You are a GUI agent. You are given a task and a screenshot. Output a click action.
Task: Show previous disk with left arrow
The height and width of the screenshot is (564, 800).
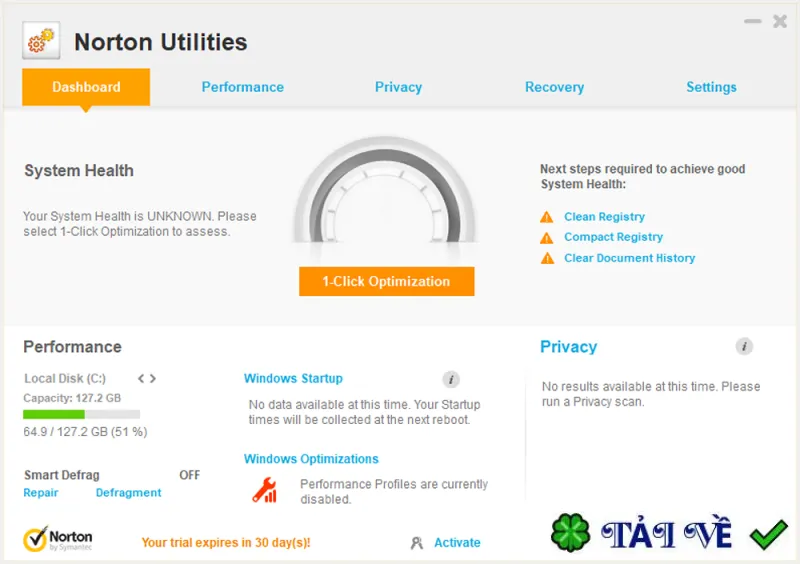pyautogui.click(x=141, y=379)
